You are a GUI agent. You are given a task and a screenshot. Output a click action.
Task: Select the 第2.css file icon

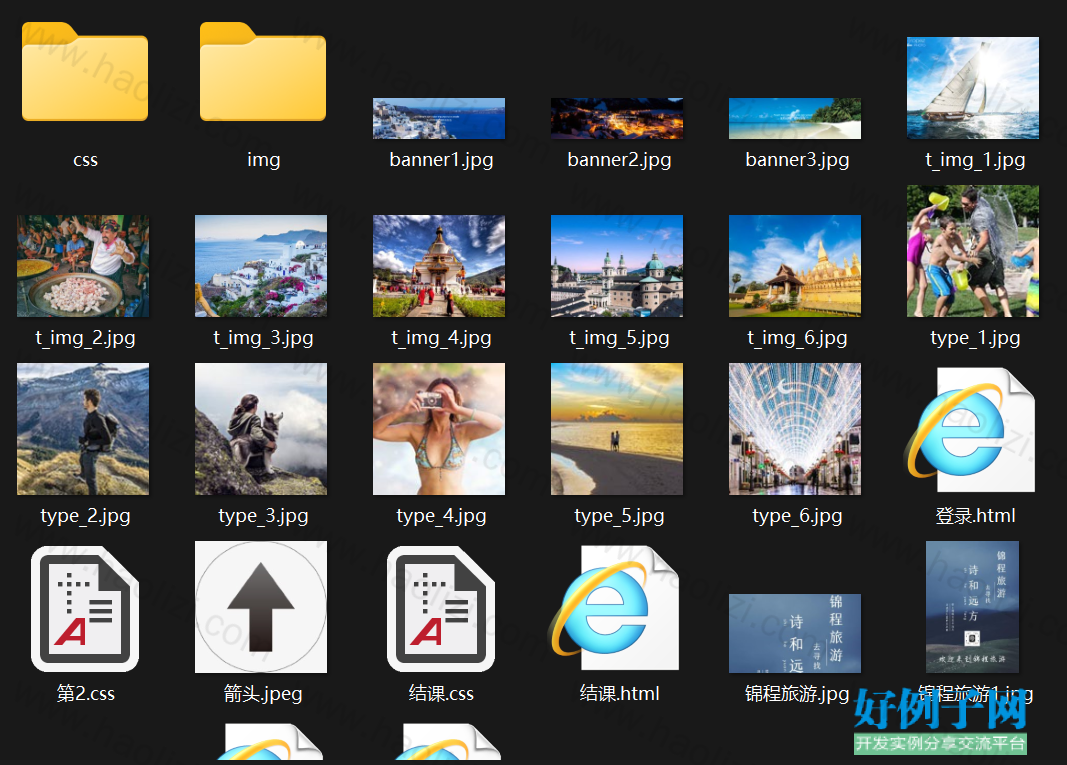click(x=85, y=609)
